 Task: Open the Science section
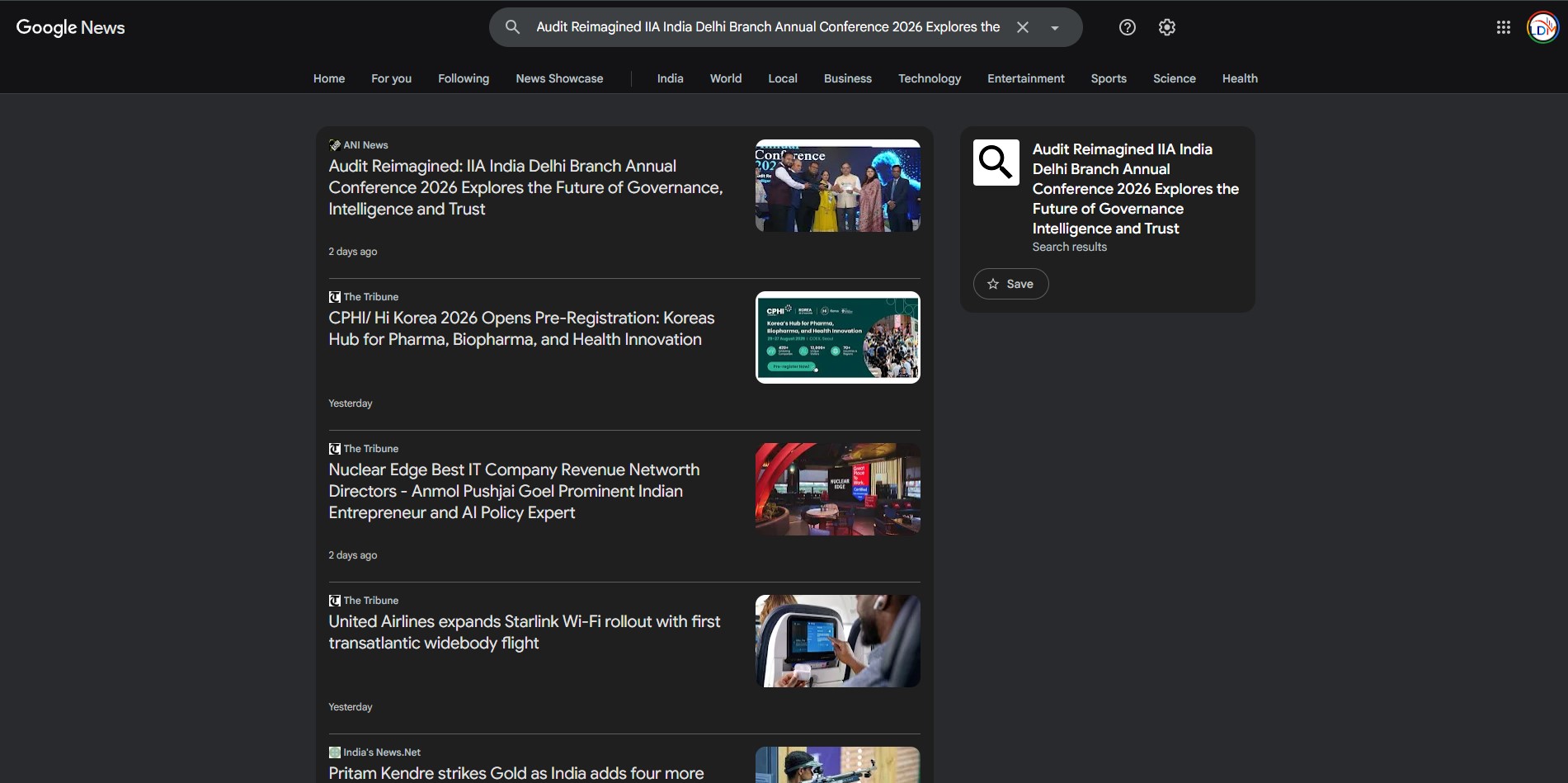point(1175,78)
